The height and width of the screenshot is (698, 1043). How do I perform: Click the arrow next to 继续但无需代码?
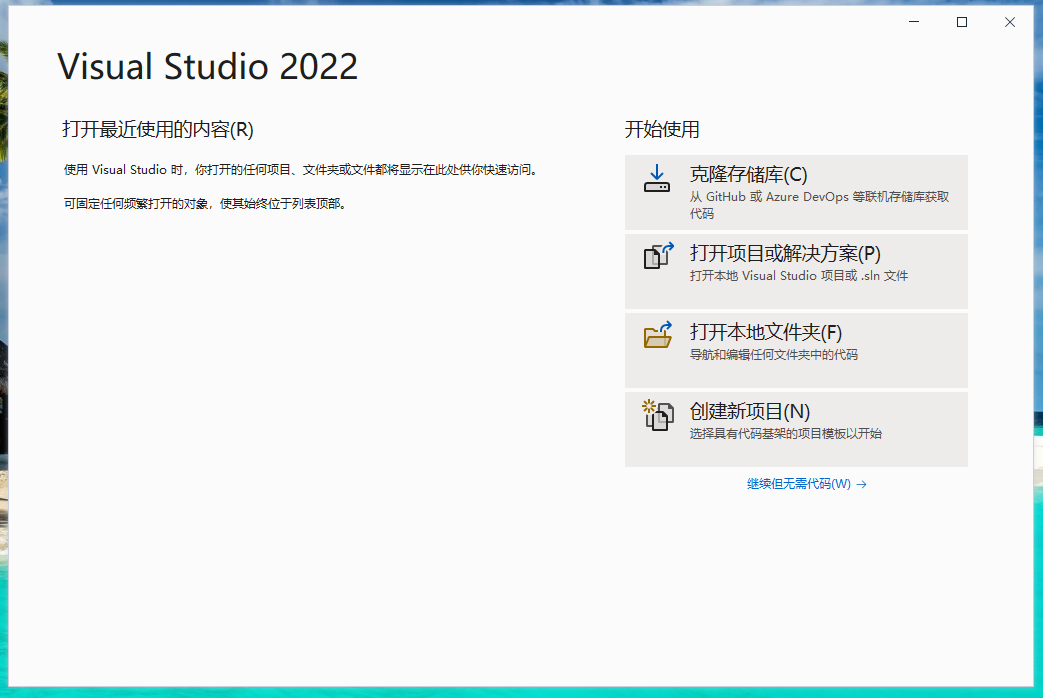(x=861, y=484)
